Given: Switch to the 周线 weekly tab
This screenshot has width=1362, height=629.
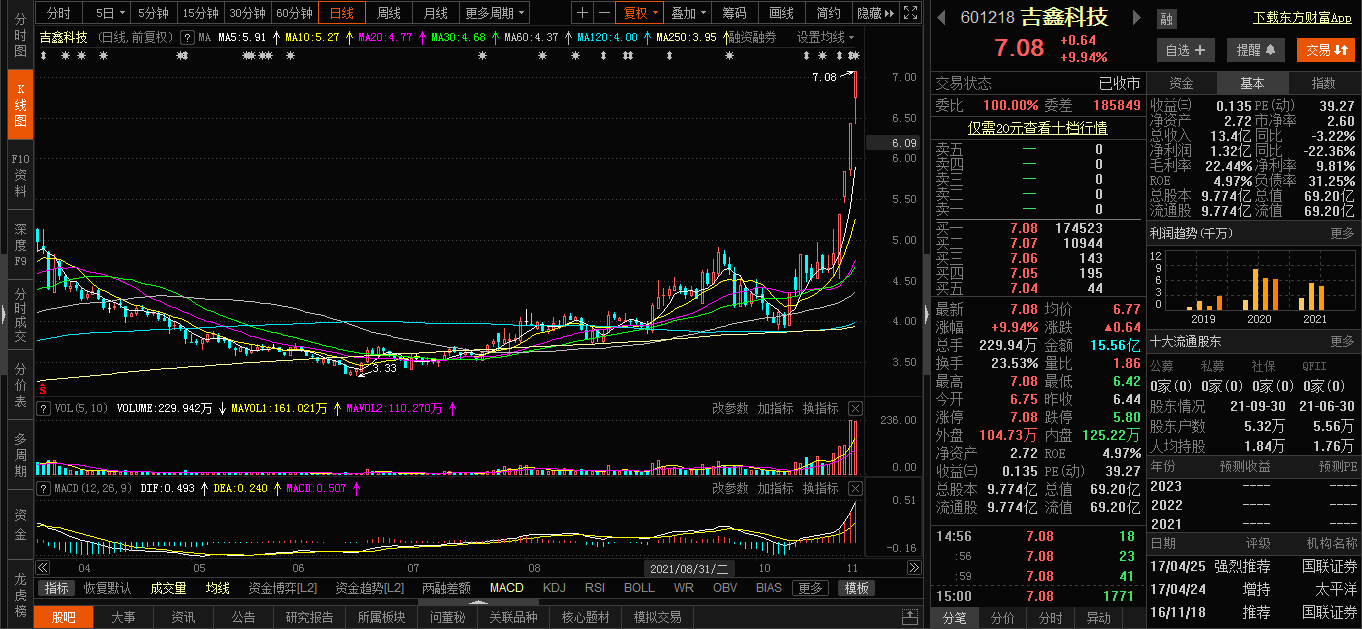Looking at the screenshot, I should (388, 13).
